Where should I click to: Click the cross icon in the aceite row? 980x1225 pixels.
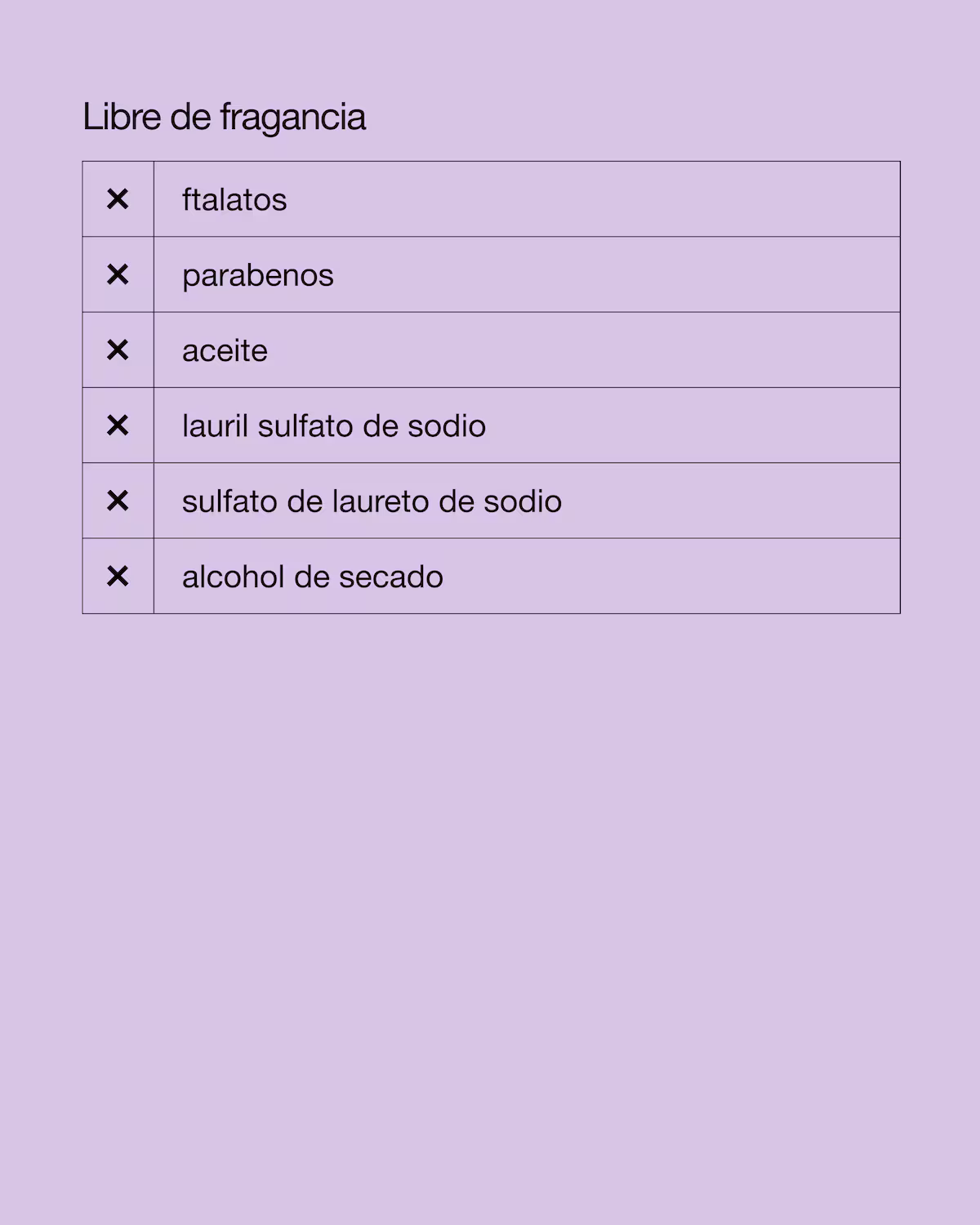coord(118,350)
